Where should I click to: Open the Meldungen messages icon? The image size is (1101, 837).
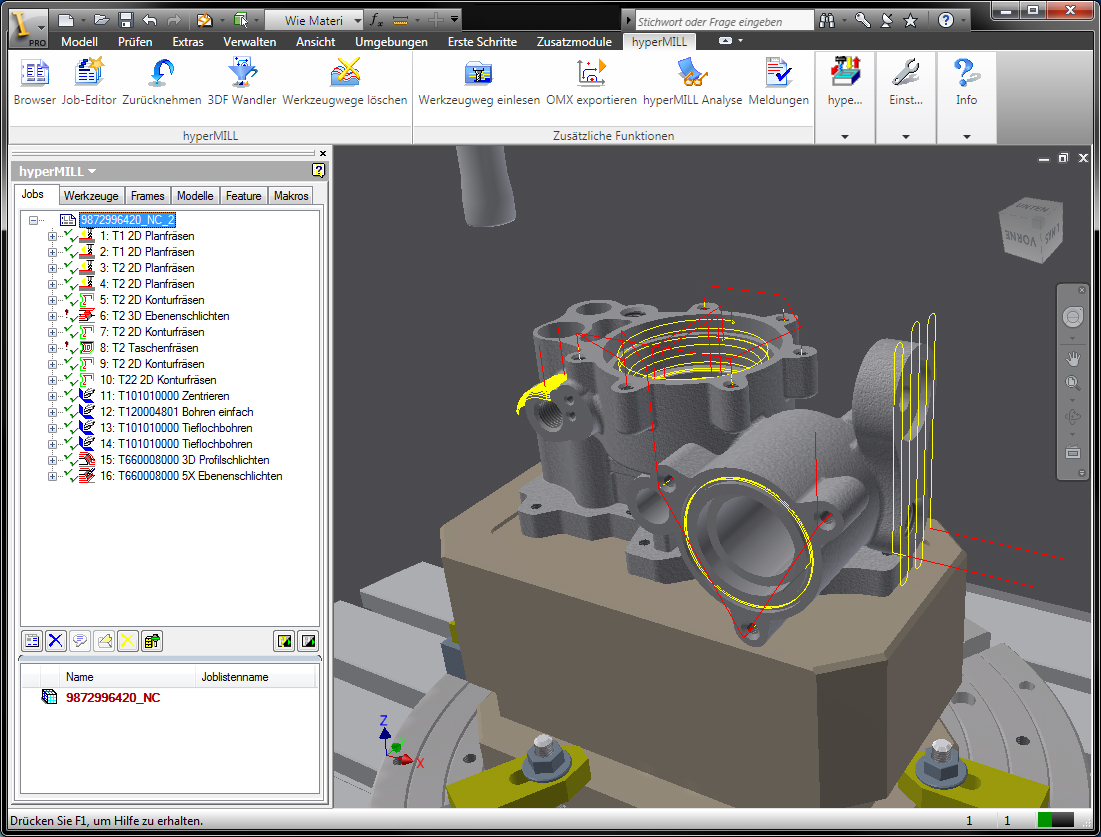(x=778, y=75)
